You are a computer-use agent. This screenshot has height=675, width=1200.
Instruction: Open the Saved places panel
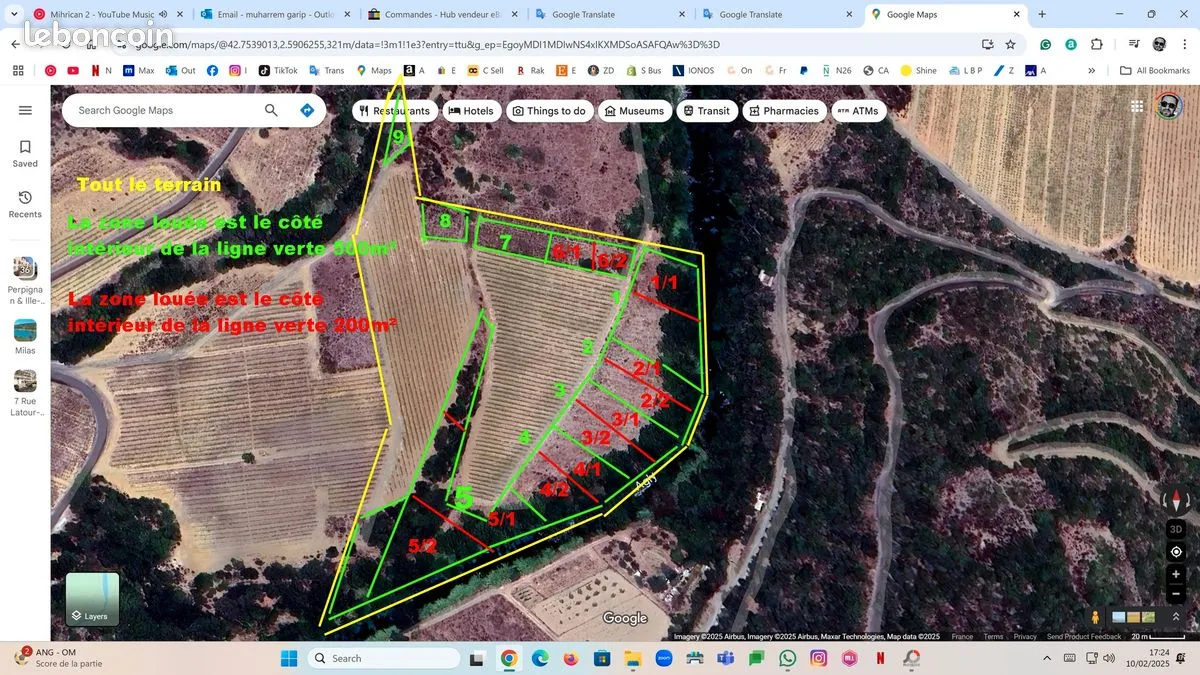25,153
